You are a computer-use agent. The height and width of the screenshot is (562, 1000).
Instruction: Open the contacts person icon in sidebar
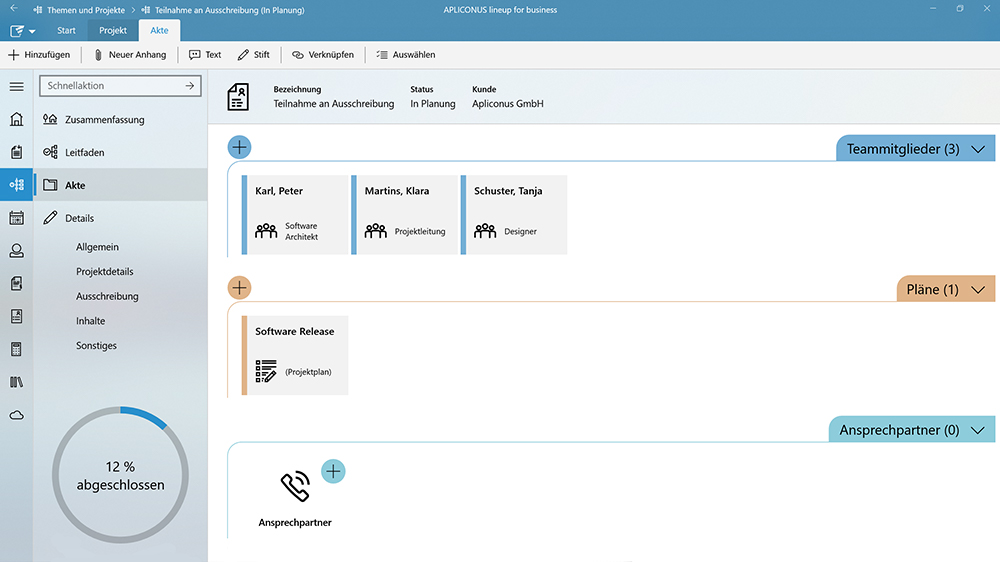point(17,251)
